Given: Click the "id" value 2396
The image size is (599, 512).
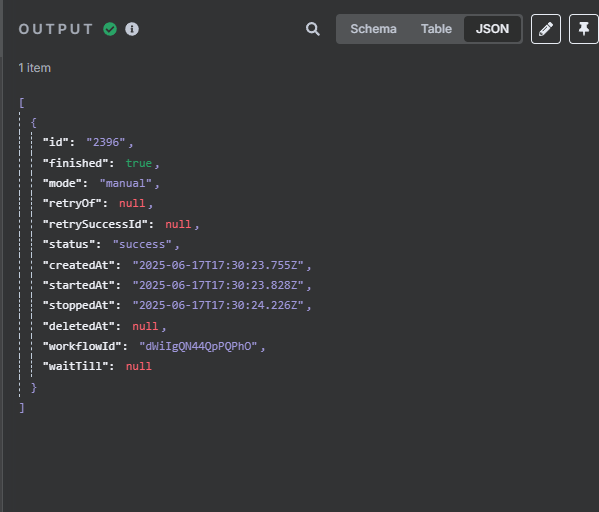Looking at the screenshot, I should pos(105,143).
